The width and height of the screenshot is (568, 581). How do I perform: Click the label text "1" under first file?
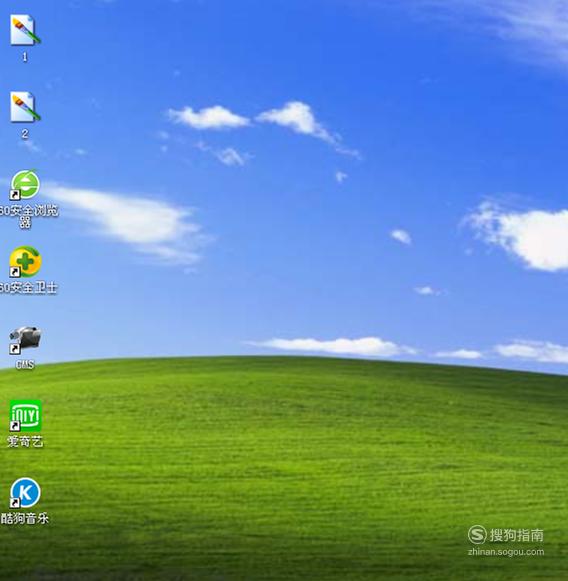point(25,57)
